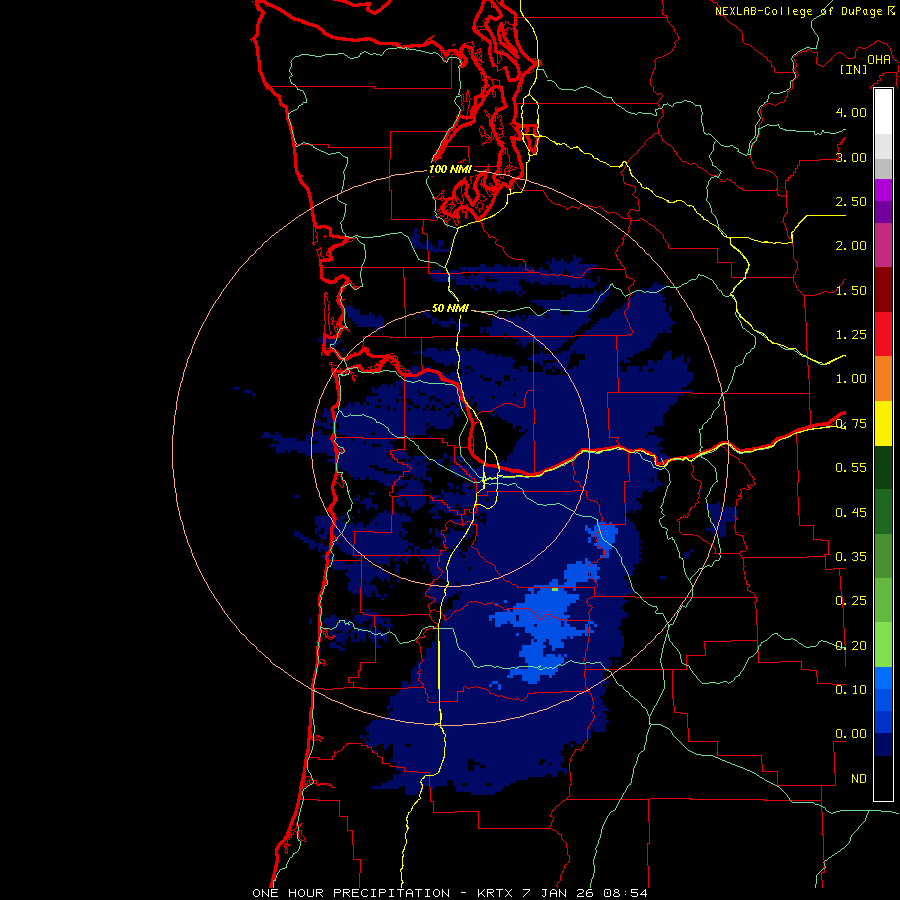The width and height of the screenshot is (900, 900).
Task: Click the 0.00 legend value
Action: [851, 734]
